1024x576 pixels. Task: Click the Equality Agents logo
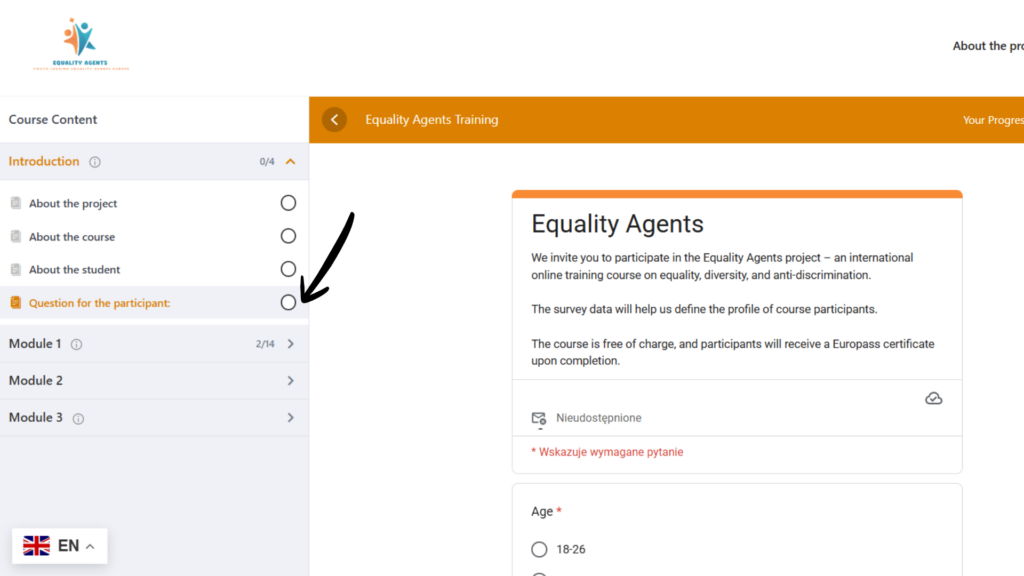80,44
